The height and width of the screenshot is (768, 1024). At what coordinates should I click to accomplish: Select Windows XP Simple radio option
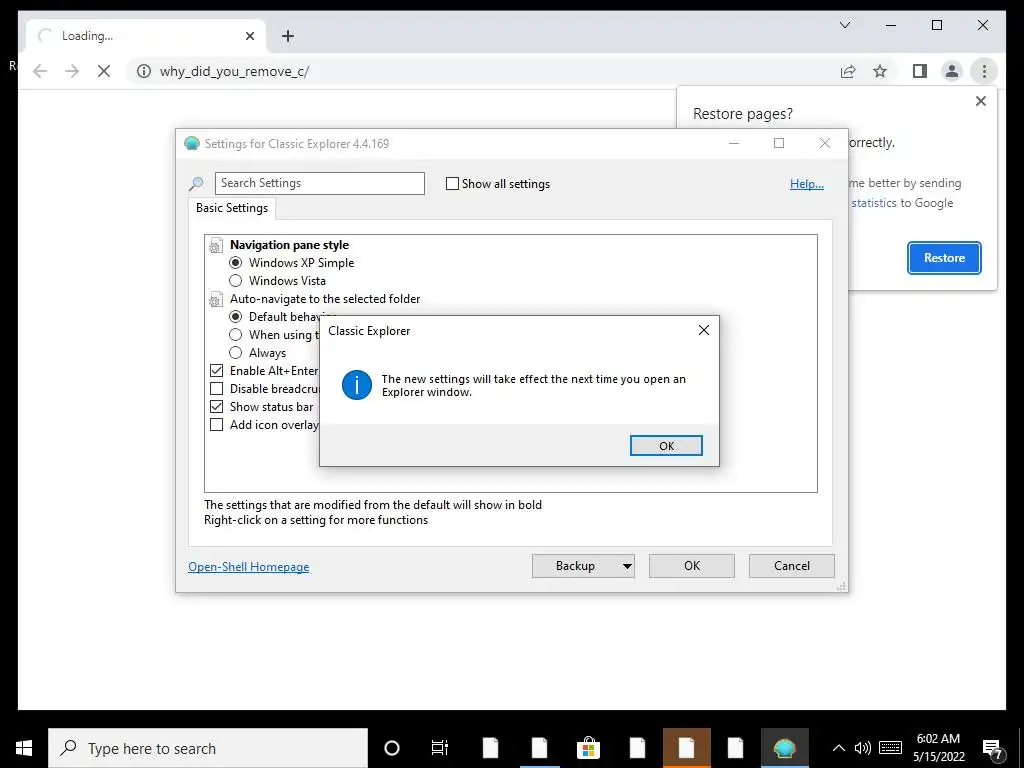point(236,263)
